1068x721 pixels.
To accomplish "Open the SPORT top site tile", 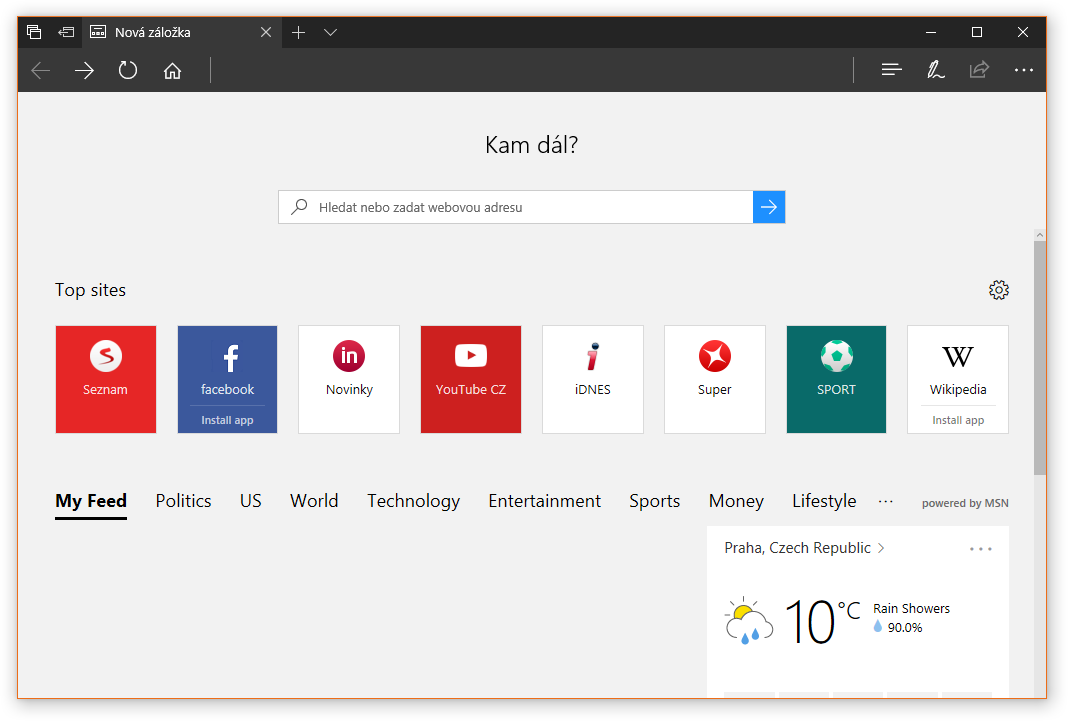I will pyautogui.click(x=836, y=379).
